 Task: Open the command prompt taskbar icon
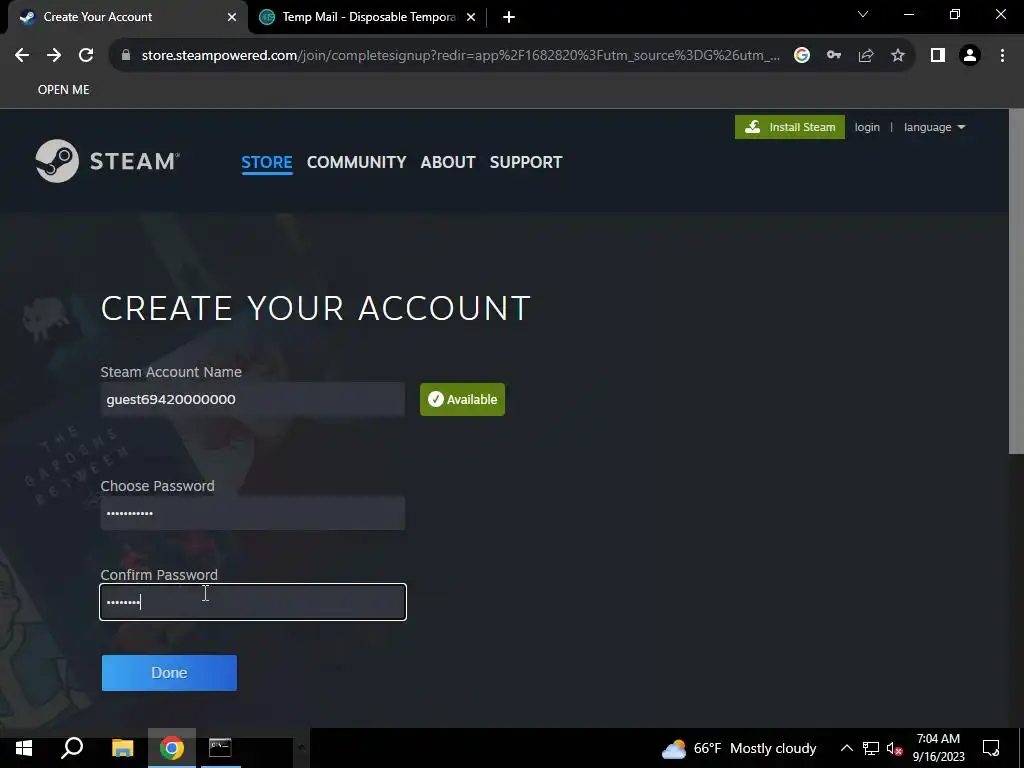click(220, 748)
